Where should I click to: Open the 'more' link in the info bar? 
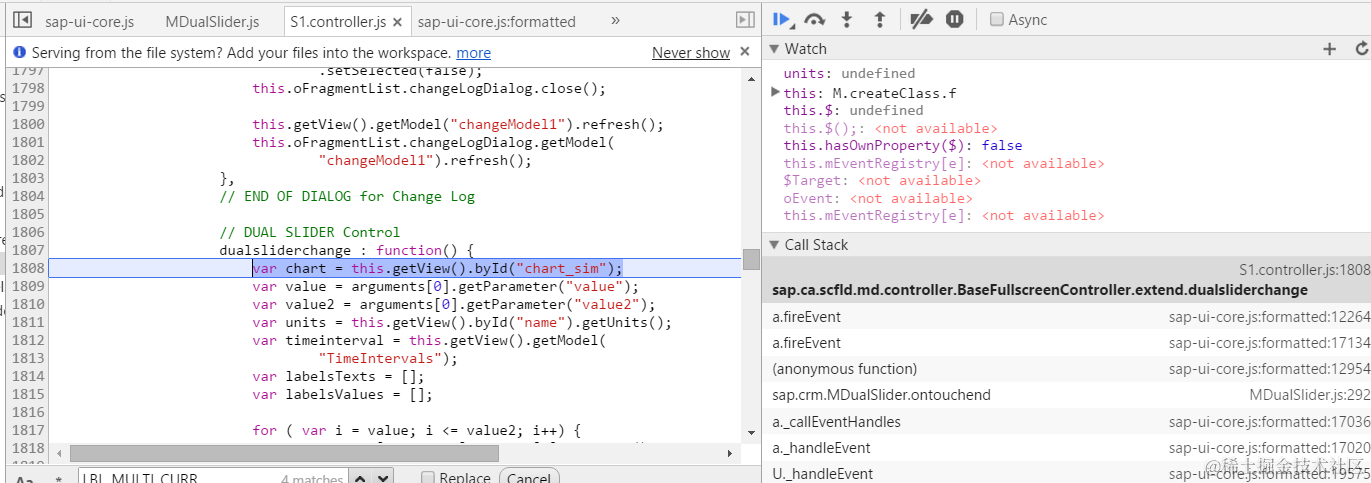473,53
